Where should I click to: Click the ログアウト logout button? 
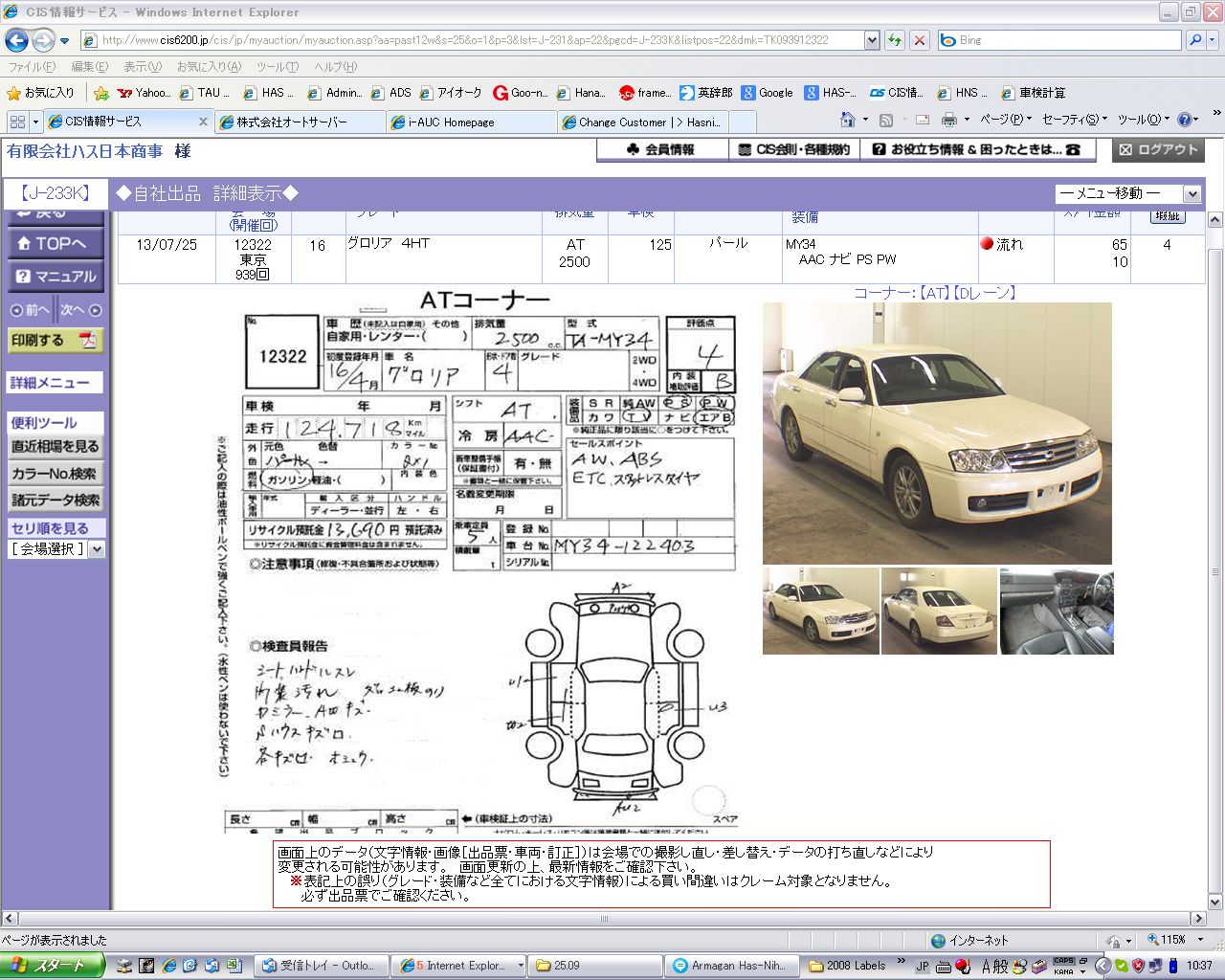tap(1158, 149)
